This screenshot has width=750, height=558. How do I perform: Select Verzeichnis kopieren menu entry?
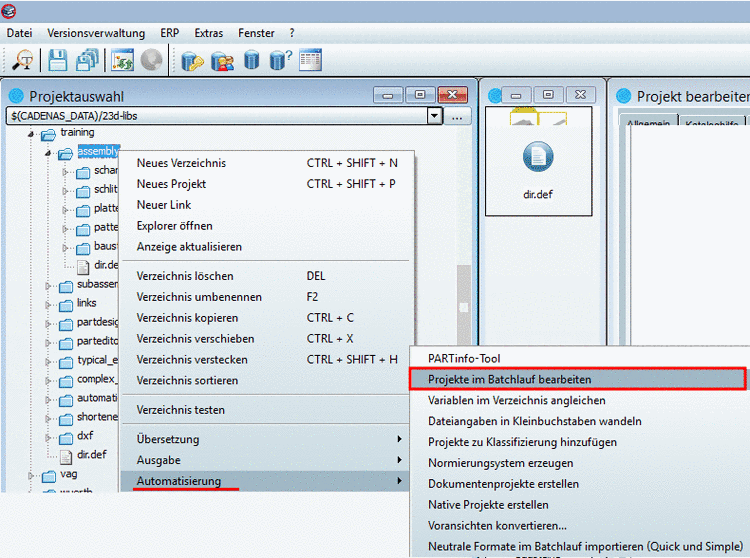[x=266, y=318]
